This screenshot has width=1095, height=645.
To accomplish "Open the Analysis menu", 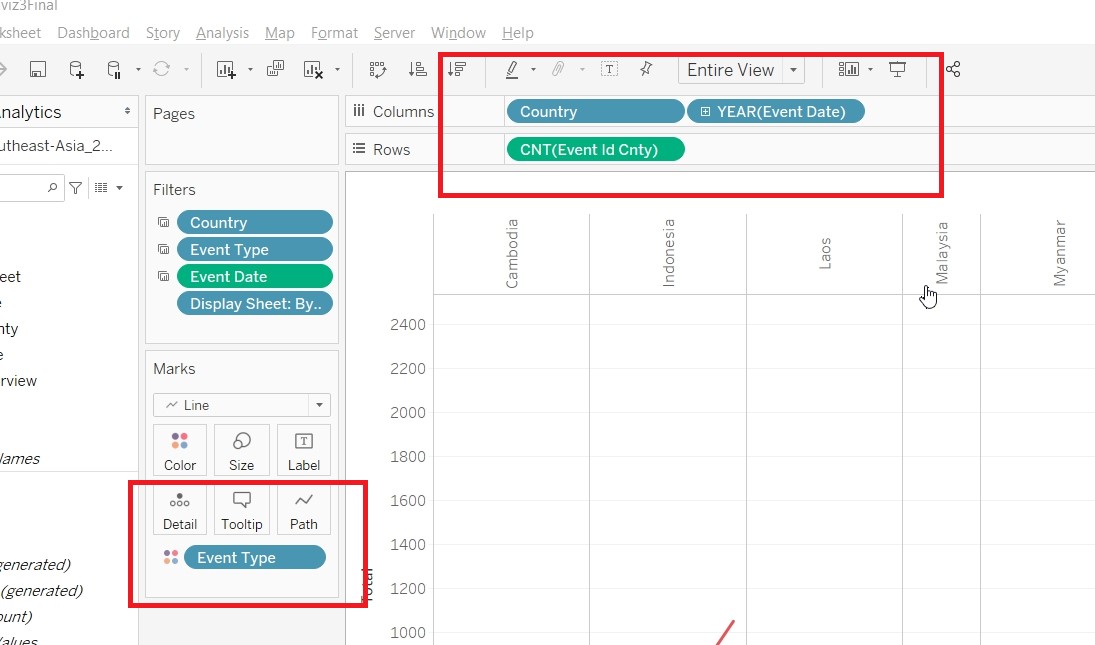I will (222, 33).
